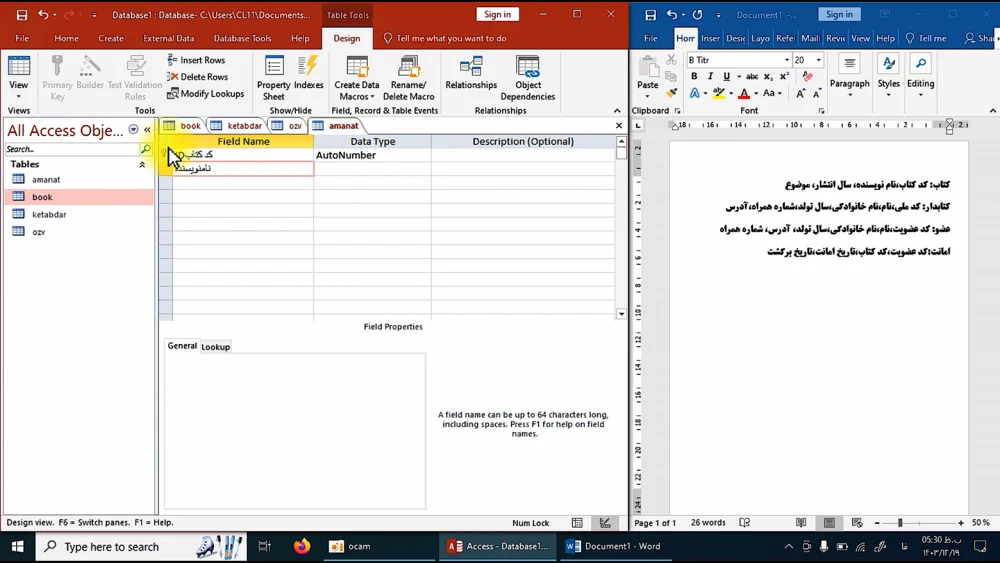1000x563 pixels.
Task: Collapse the Access ribbon
Action: point(617,111)
